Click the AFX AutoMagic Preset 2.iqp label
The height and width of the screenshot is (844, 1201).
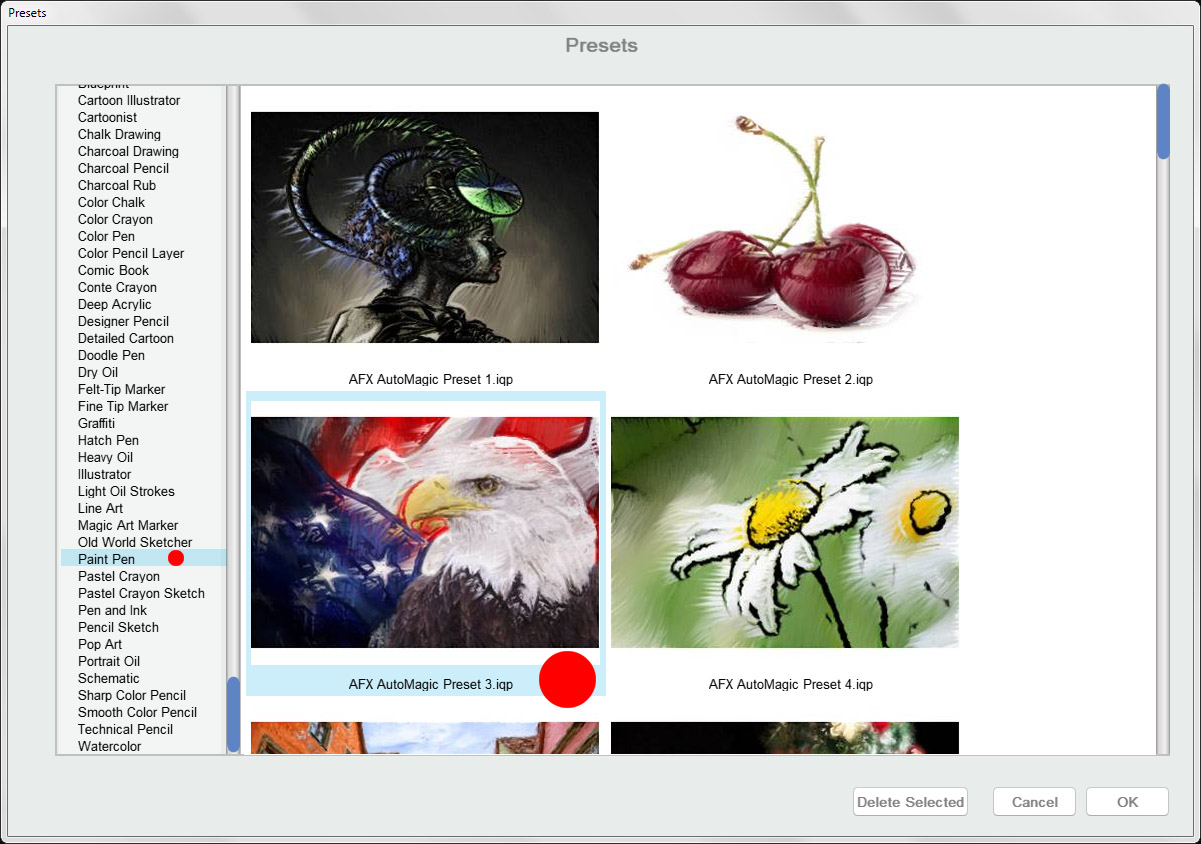click(x=791, y=380)
